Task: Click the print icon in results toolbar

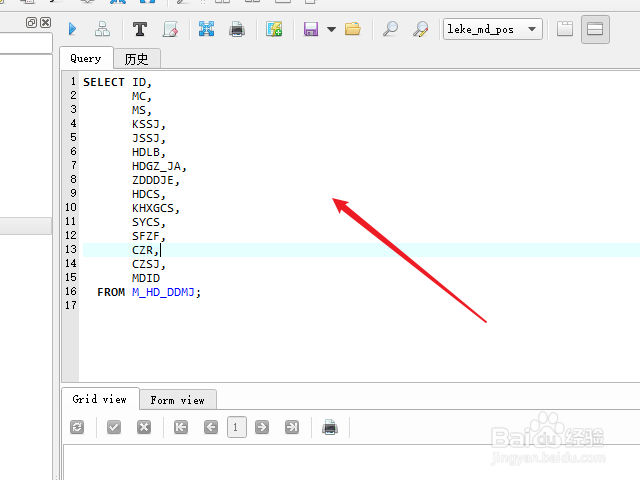Action: point(330,427)
